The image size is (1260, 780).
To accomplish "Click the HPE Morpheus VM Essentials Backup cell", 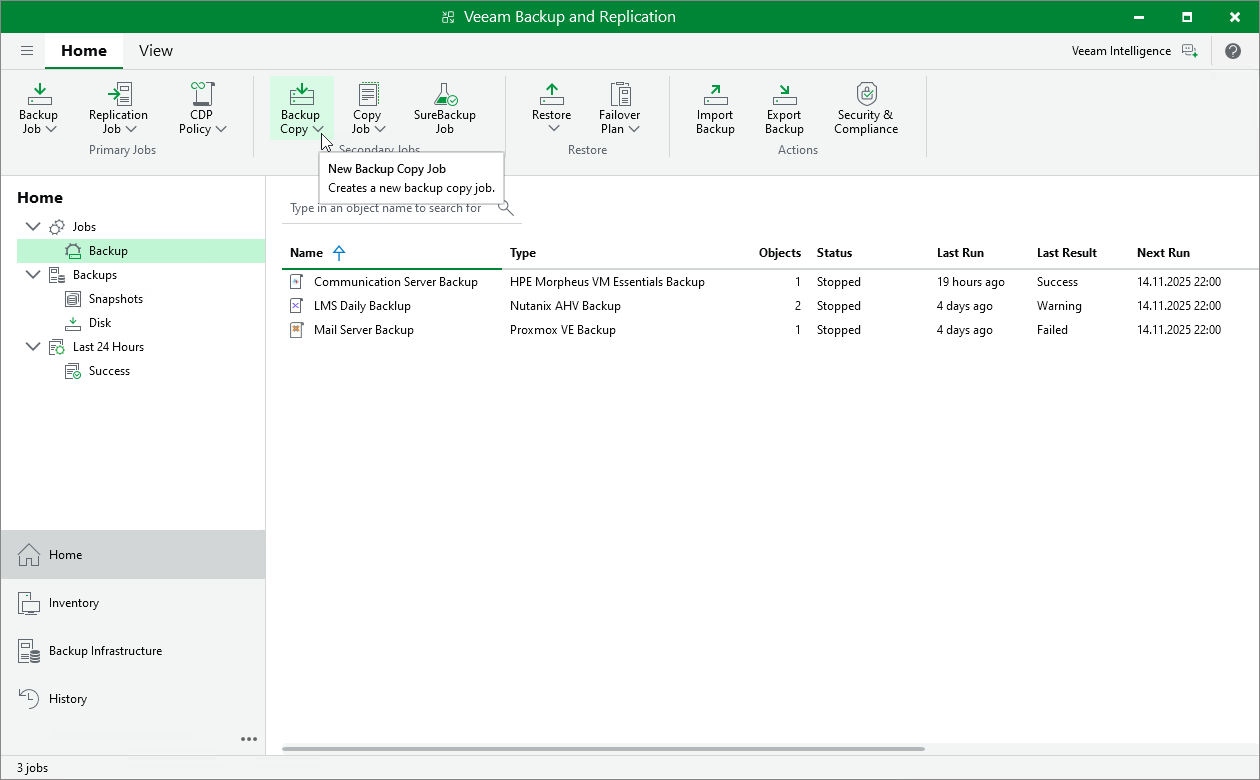I will [607, 282].
